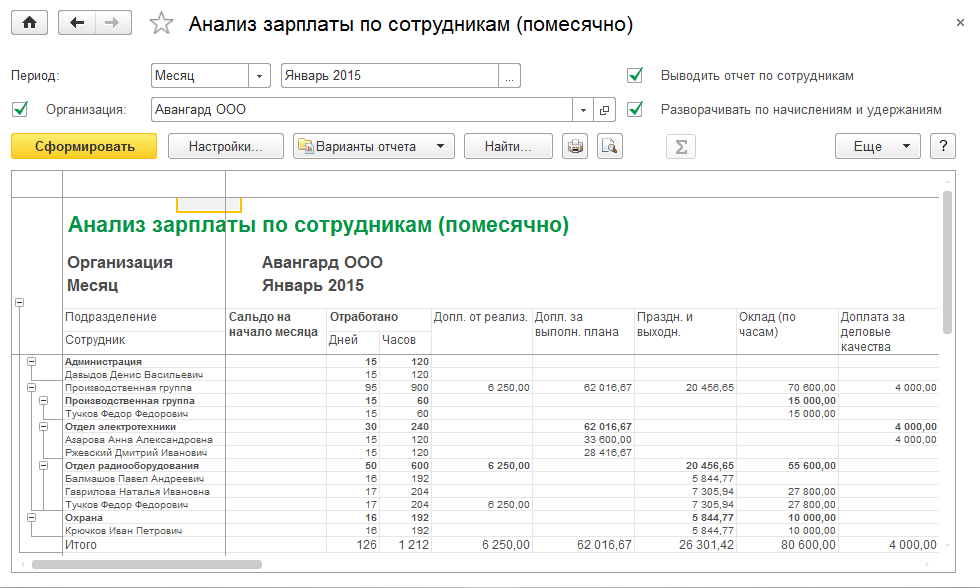This screenshot has height=588, width=980.
Task: Expand the organization dropdown list arrow
Action: 582,110
